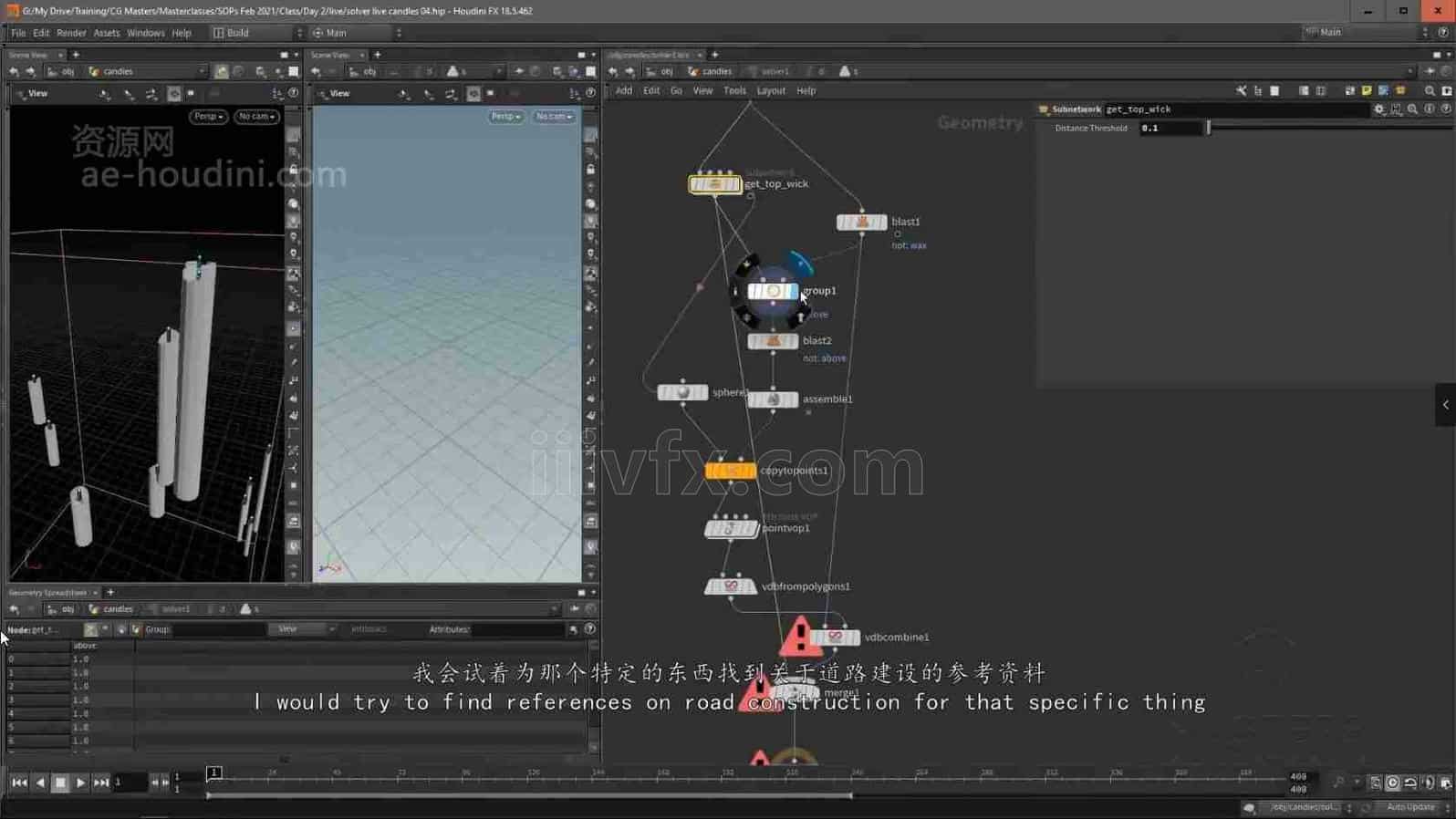Viewport: 1456px width, 819px height.
Task: Click the assemble1 node icon
Action: tap(773, 399)
